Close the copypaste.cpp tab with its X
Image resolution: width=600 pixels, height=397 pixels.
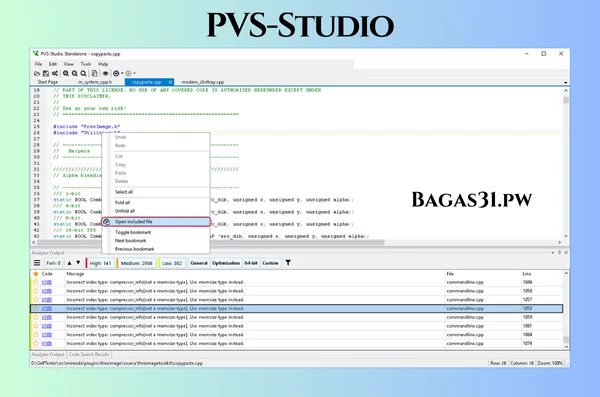click(170, 82)
